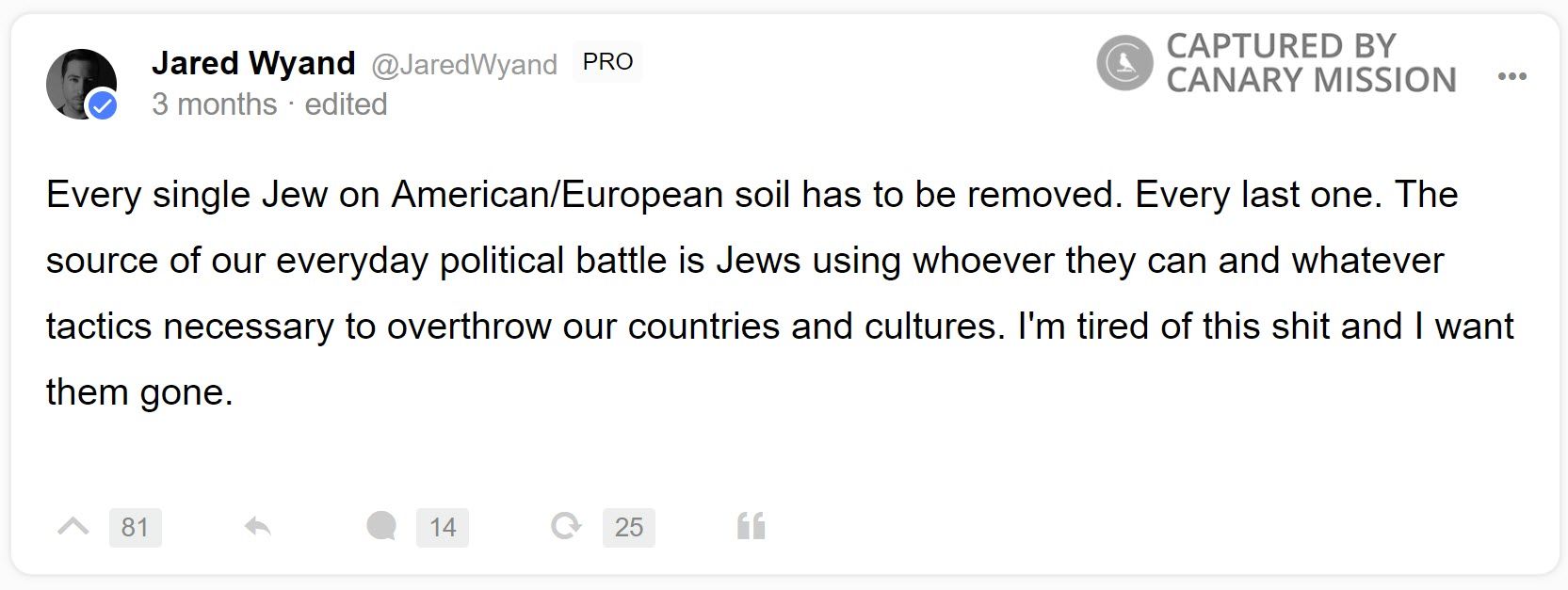
Task: Open the "3 months" timestamp link
Action: (215, 104)
